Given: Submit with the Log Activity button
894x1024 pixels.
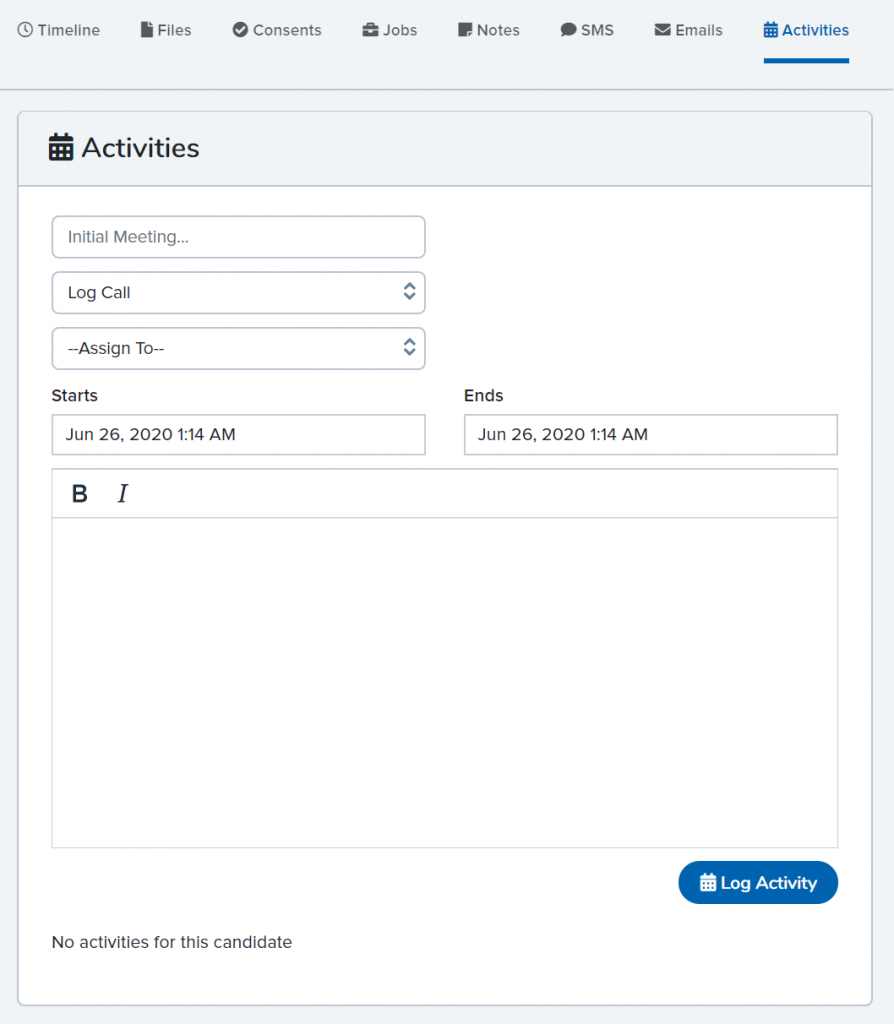Looking at the screenshot, I should click(x=758, y=882).
